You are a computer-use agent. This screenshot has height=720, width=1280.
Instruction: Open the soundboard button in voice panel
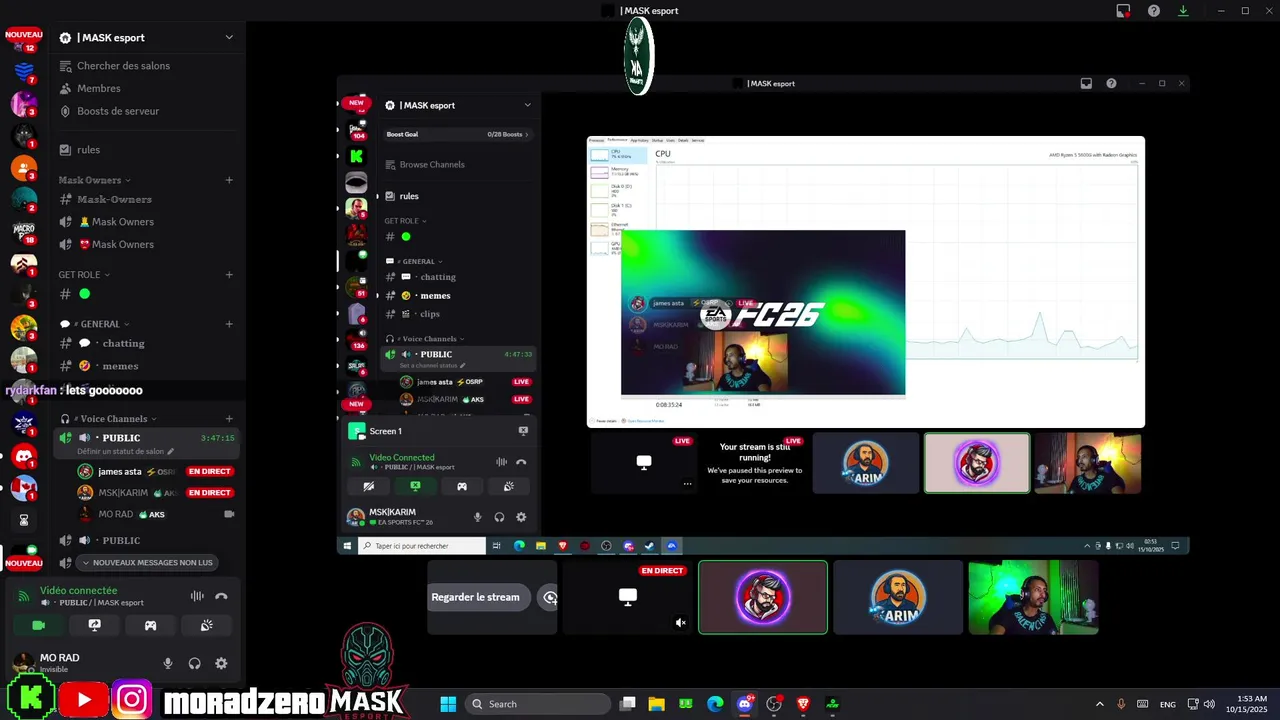tap(206, 625)
